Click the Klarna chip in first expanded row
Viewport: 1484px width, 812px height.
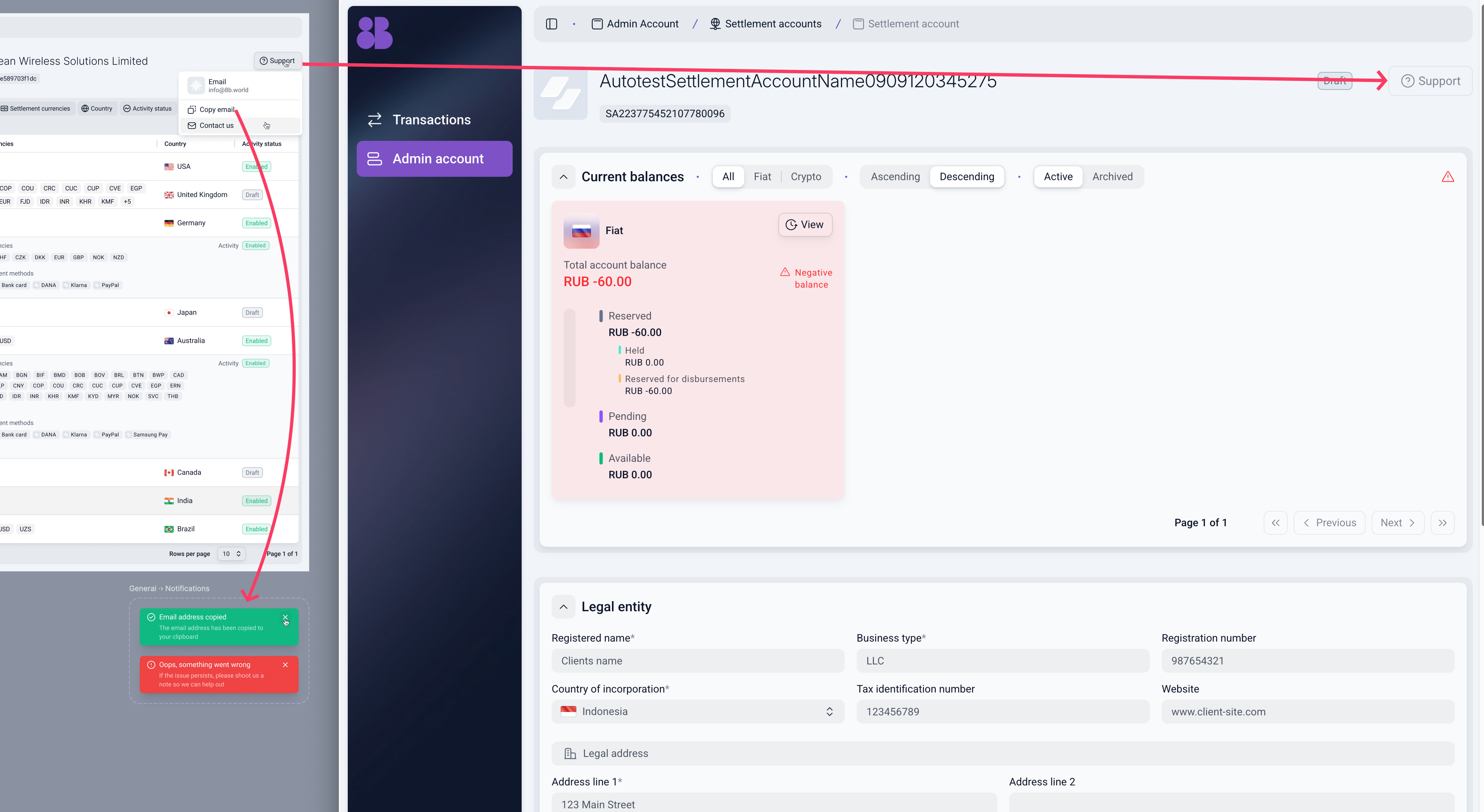point(76,285)
